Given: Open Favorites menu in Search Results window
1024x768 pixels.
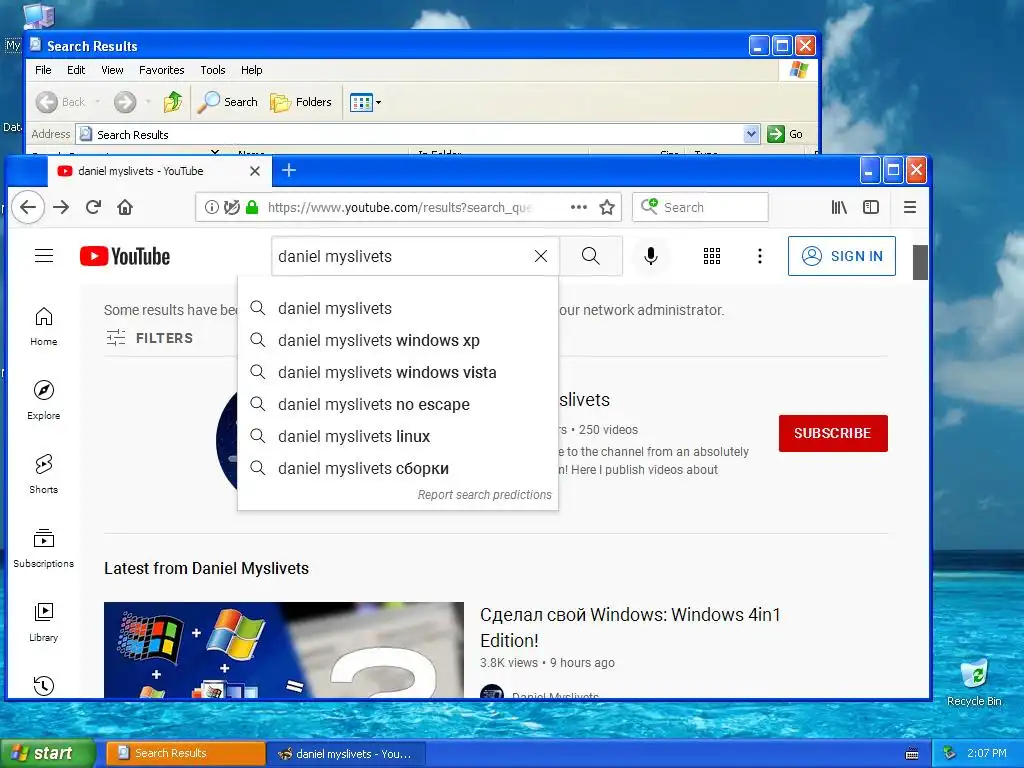Looking at the screenshot, I should pyautogui.click(x=161, y=70).
